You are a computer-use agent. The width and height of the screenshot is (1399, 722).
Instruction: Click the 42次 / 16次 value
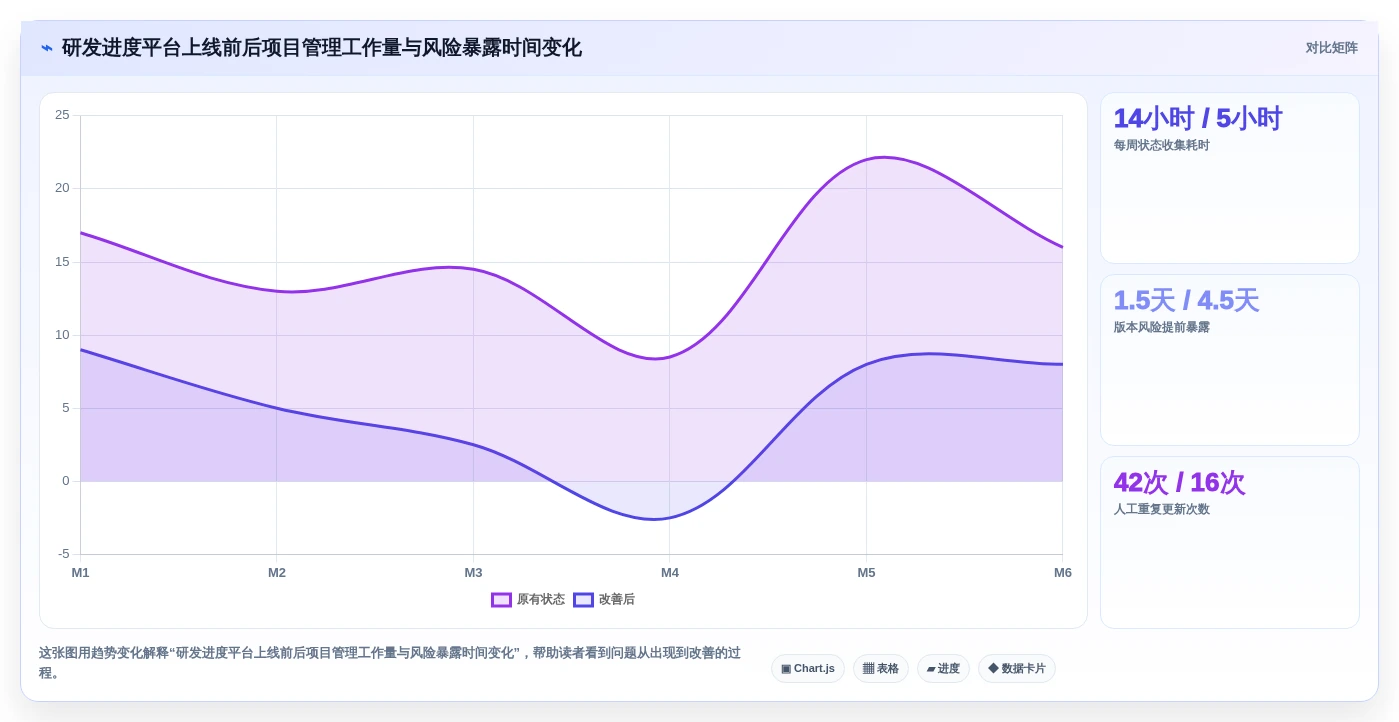(x=1179, y=482)
